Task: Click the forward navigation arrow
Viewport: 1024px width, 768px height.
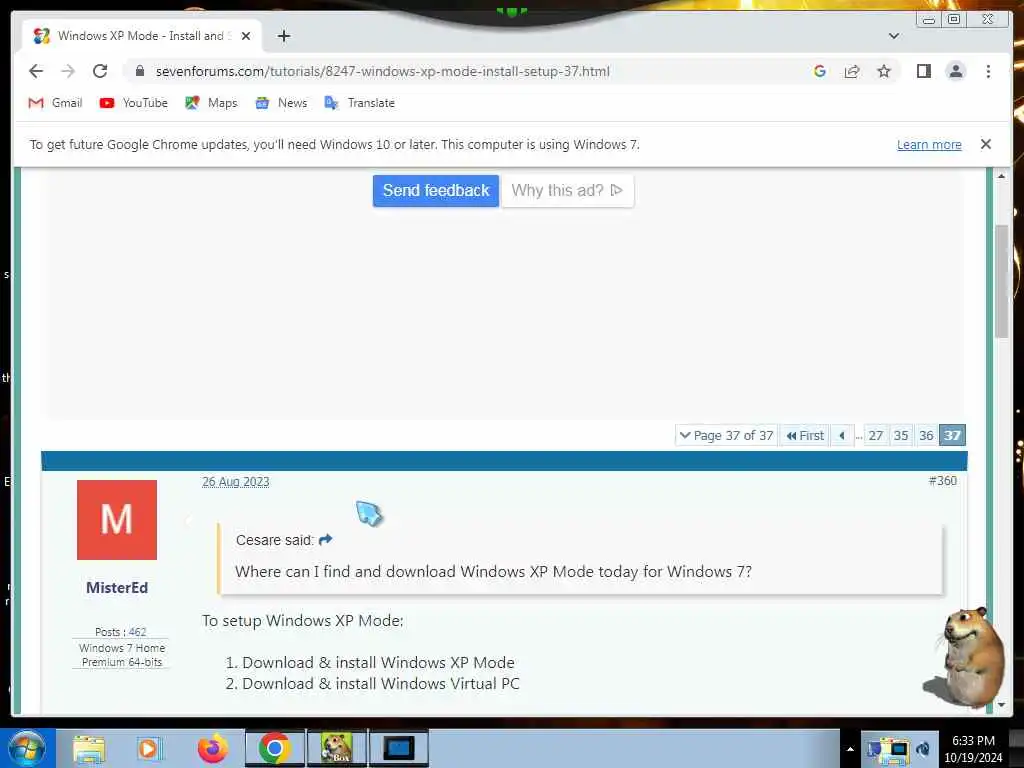Action: click(x=68, y=71)
